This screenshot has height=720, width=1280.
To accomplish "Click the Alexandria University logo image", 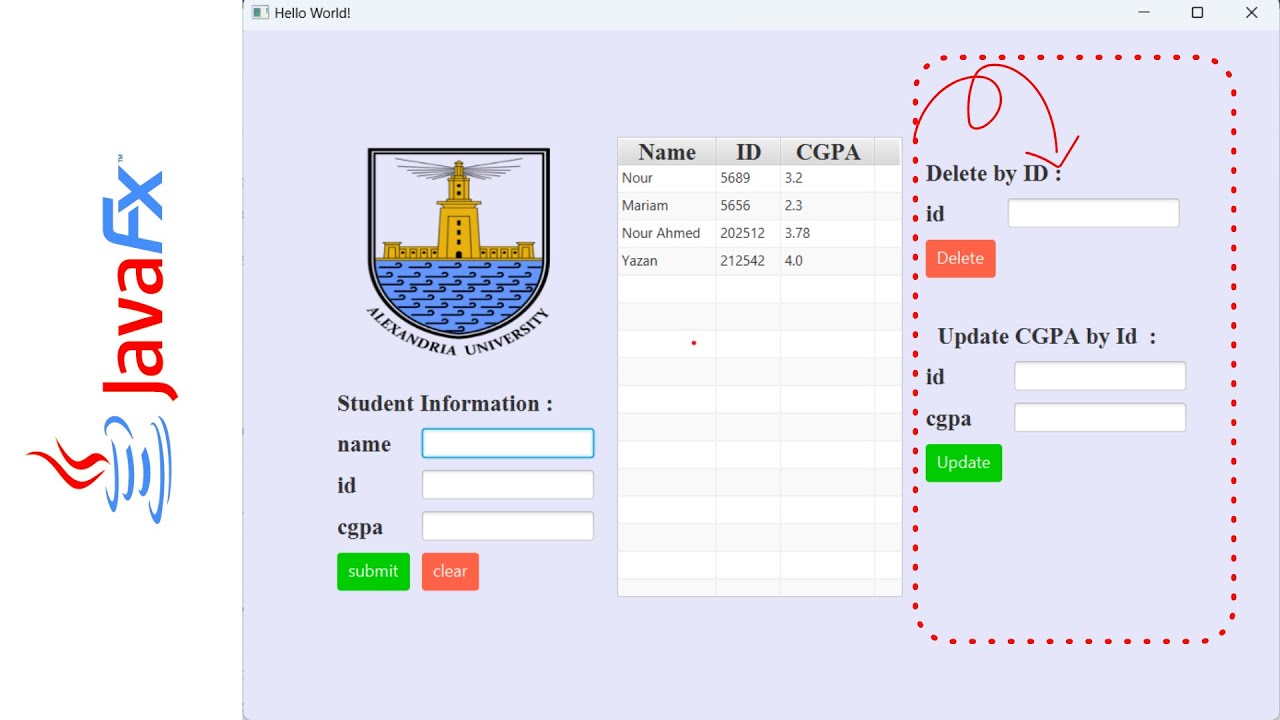I will pos(459,252).
